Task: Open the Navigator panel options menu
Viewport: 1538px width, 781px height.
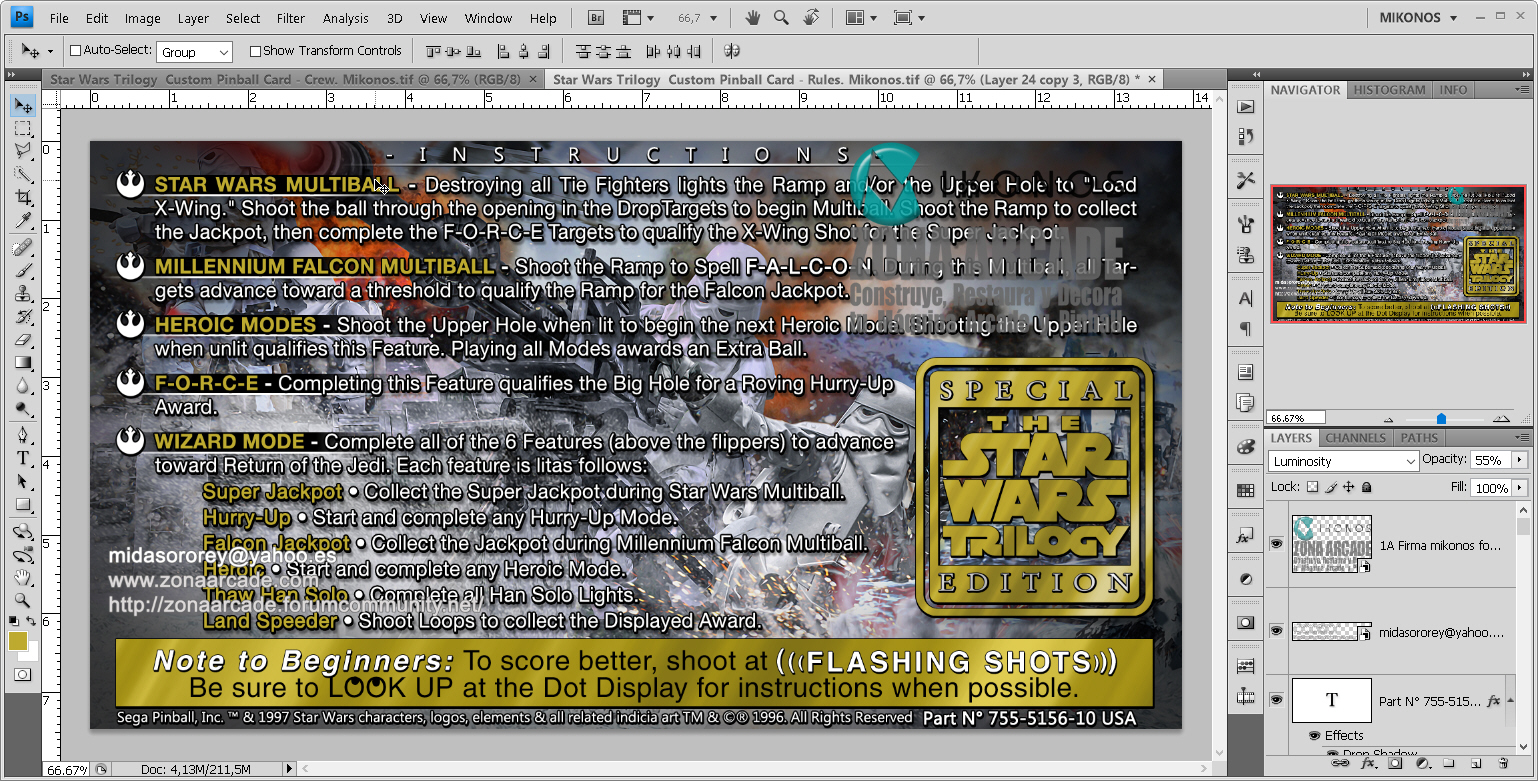Action: 1522,90
